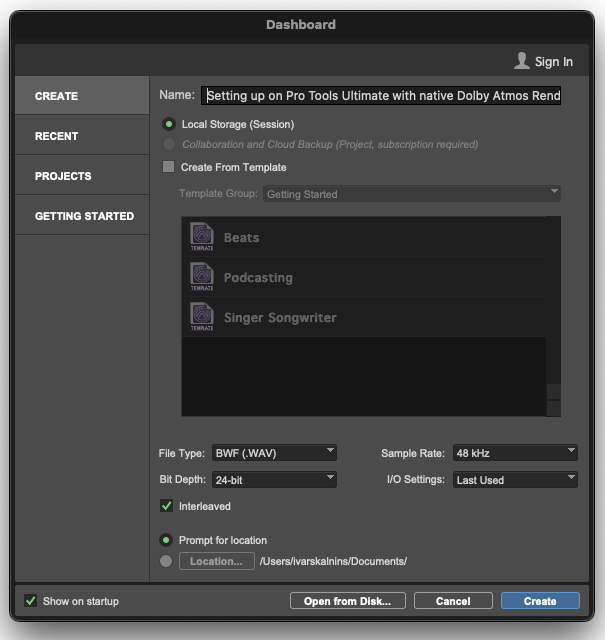The image size is (605, 640).
Task: Click the Cancel button
Action: pos(453,601)
